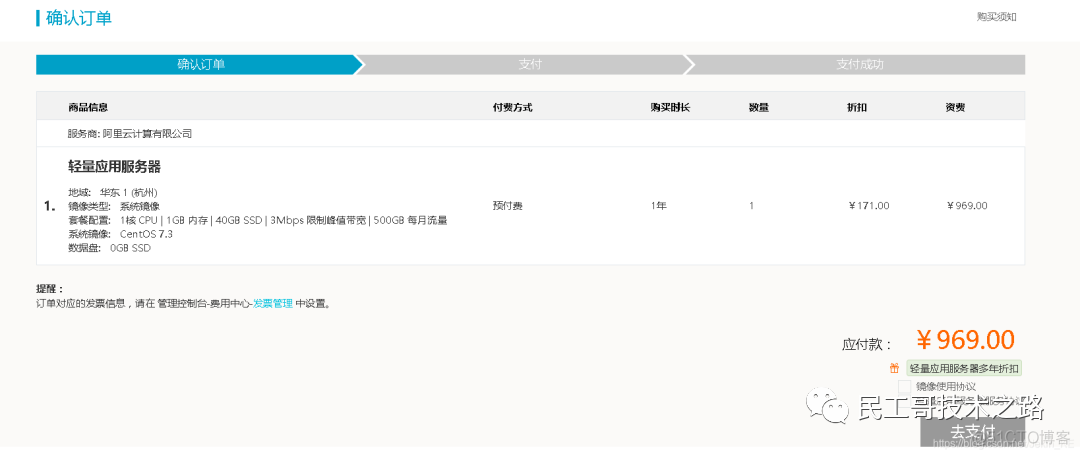Click the 系统镜像: CentOS 7.3 line
This screenshot has width=1080, height=456.
[x=120, y=234]
